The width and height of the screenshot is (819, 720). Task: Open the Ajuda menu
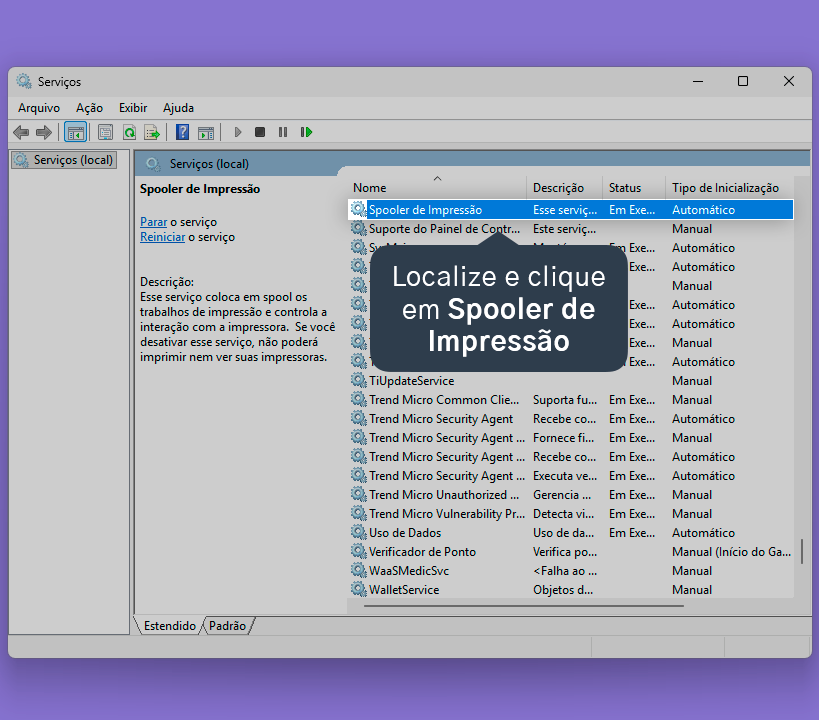[x=178, y=108]
